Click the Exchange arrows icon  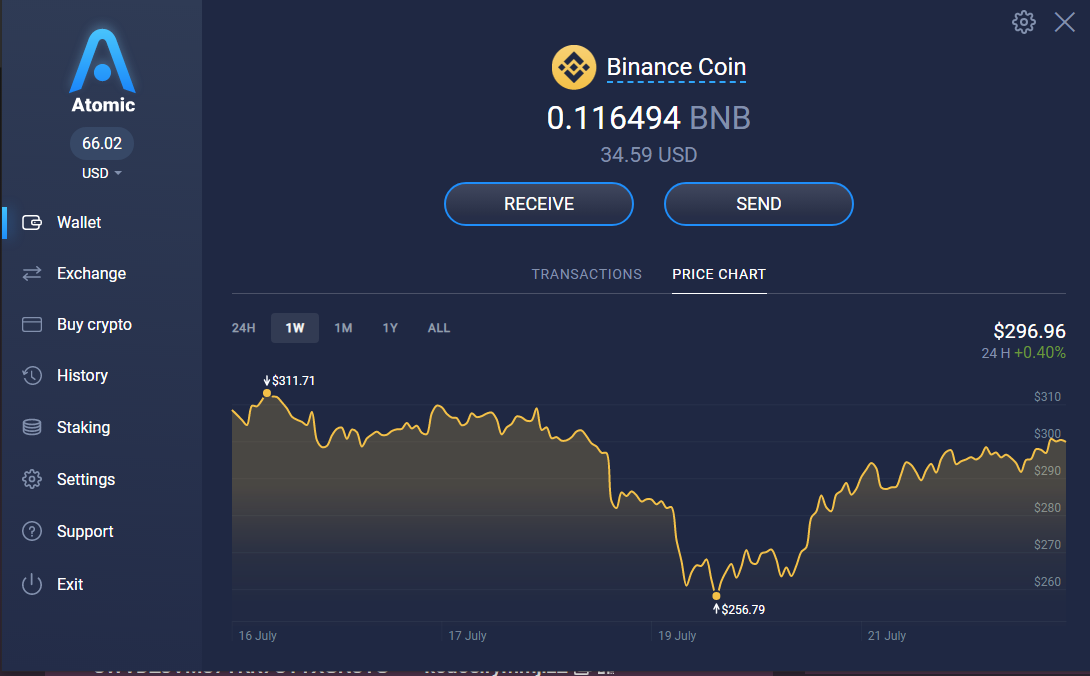tap(32, 273)
